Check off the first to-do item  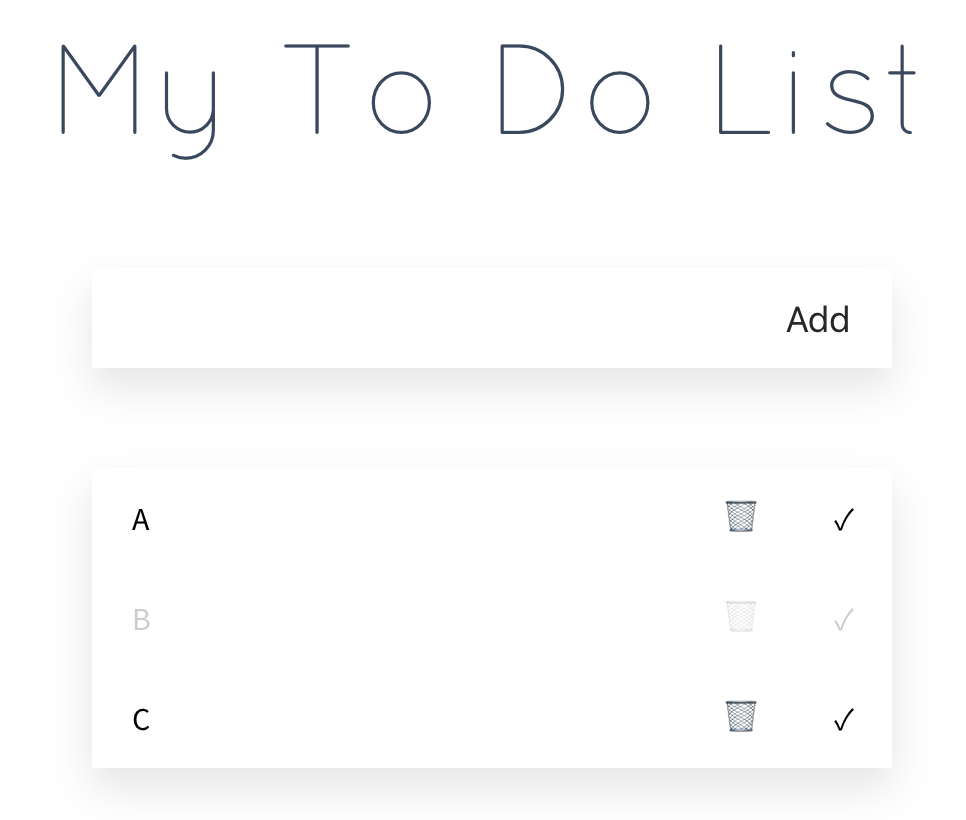coord(843,520)
